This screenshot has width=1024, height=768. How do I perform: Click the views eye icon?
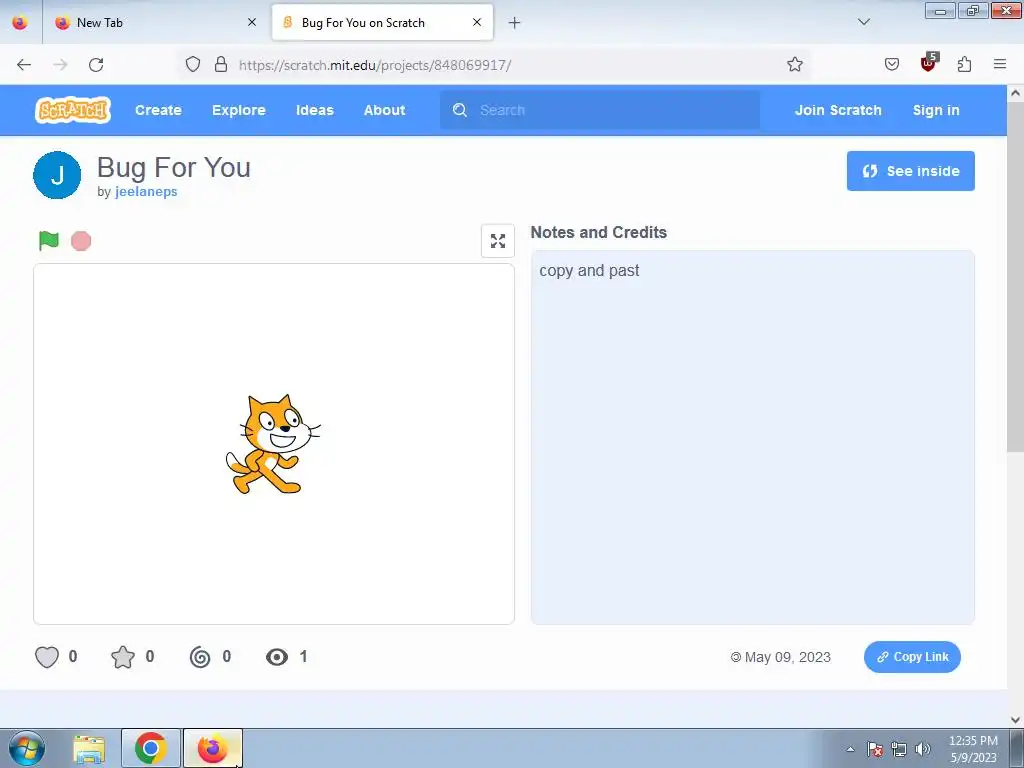(277, 657)
